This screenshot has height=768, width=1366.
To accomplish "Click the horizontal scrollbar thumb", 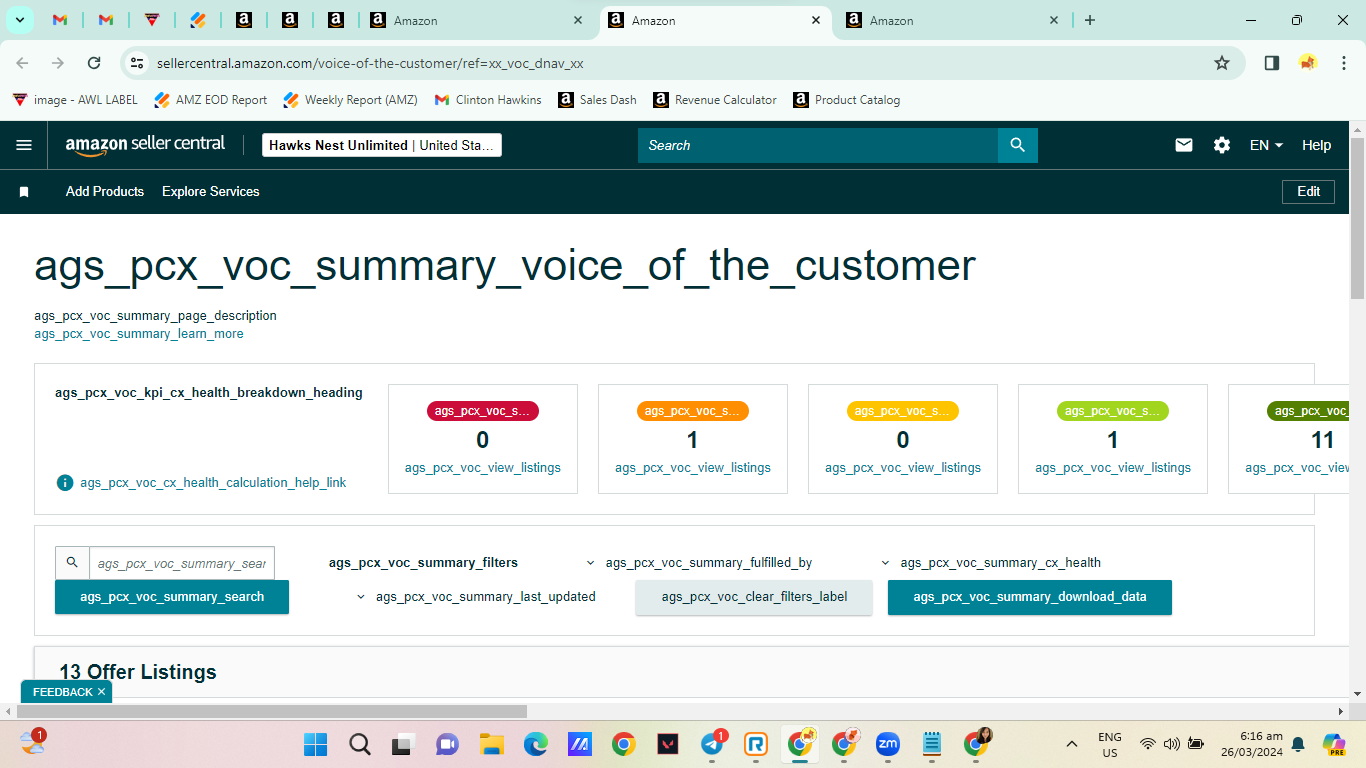I will point(272,711).
